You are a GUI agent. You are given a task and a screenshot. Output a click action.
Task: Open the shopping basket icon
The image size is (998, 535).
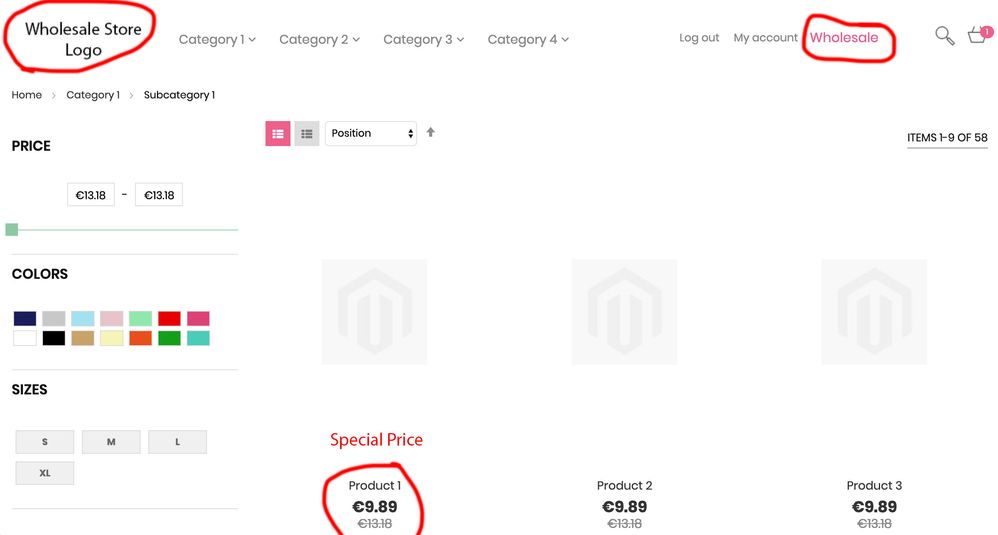coord(977,37)
